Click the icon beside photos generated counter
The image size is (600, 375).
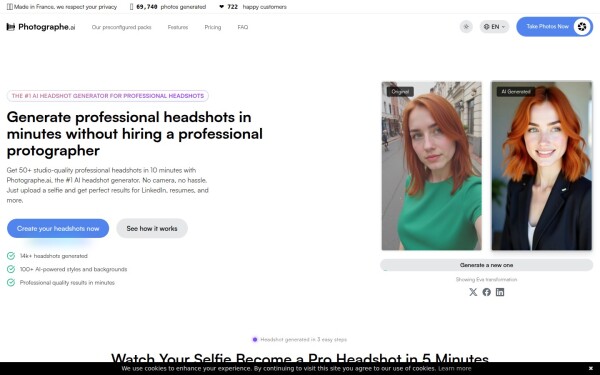(x=132, y=7)
